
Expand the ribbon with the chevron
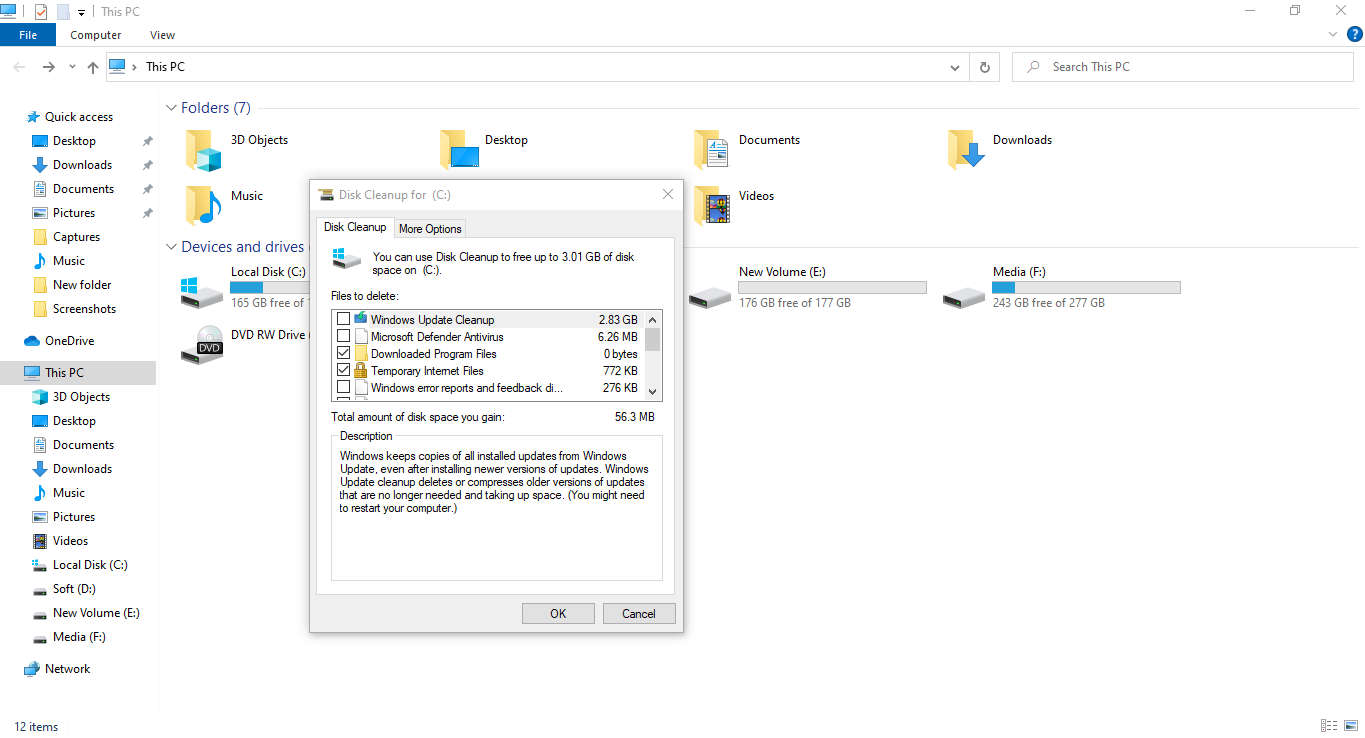click(1333, 34)
